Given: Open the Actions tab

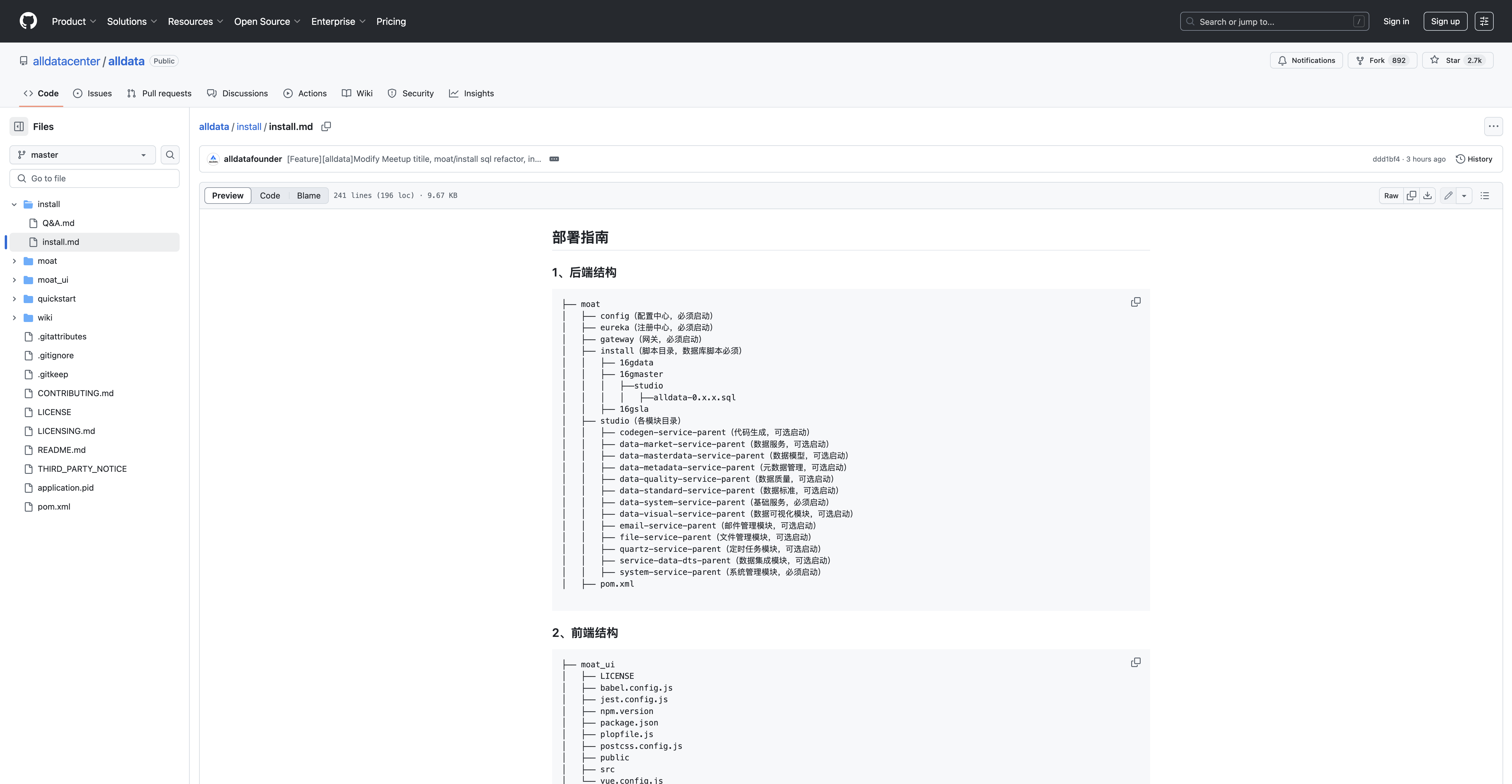Looking at the screenshot, I should click(305, 93).
